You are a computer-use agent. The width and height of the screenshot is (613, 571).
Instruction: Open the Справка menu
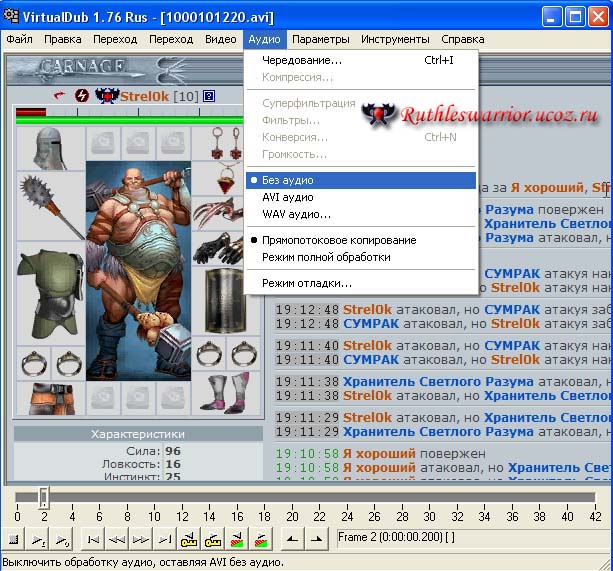click(462, 39)
